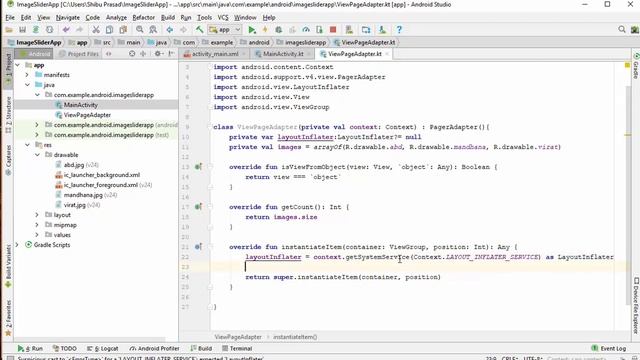640x360 pixels.
Task: Click the Sync project toolbar icon
Action: point(36,30)
